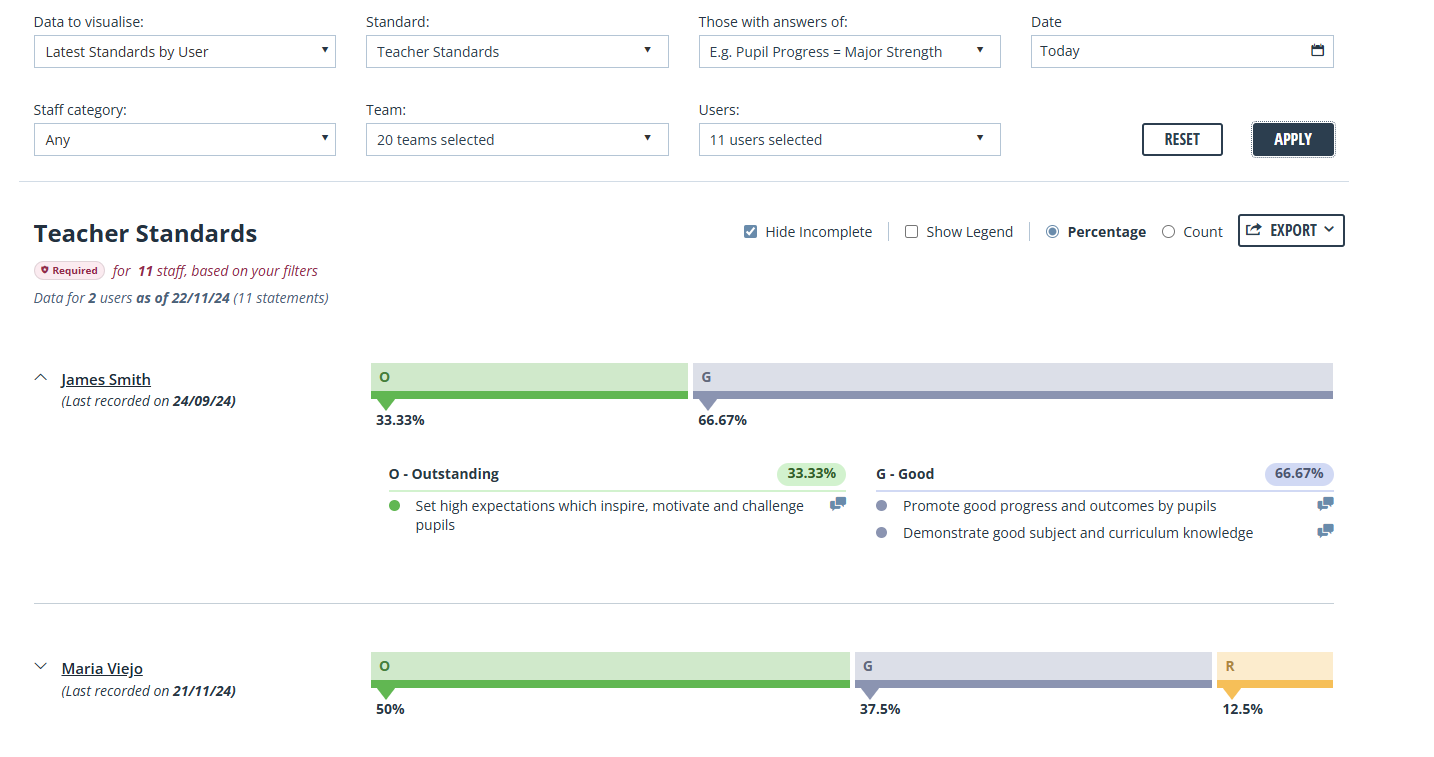Viewport: 1434px width, 757px height.
Task: Enable the Show Legend checkbox
Action: click(x=911, y=232)
